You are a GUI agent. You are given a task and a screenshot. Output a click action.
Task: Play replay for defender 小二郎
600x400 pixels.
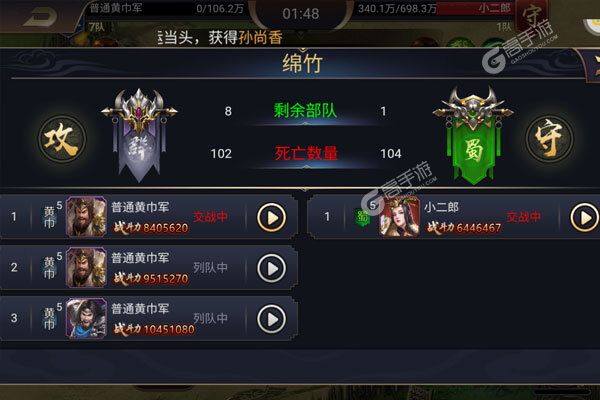click(585, 218)
